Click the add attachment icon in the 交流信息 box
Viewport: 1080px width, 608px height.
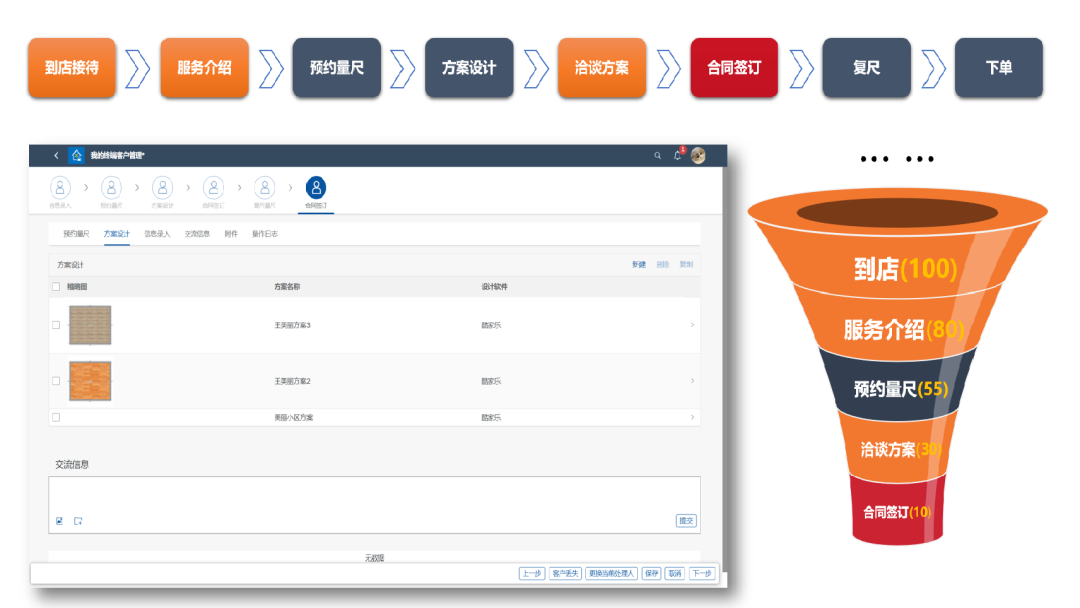(x=78, y=521)
